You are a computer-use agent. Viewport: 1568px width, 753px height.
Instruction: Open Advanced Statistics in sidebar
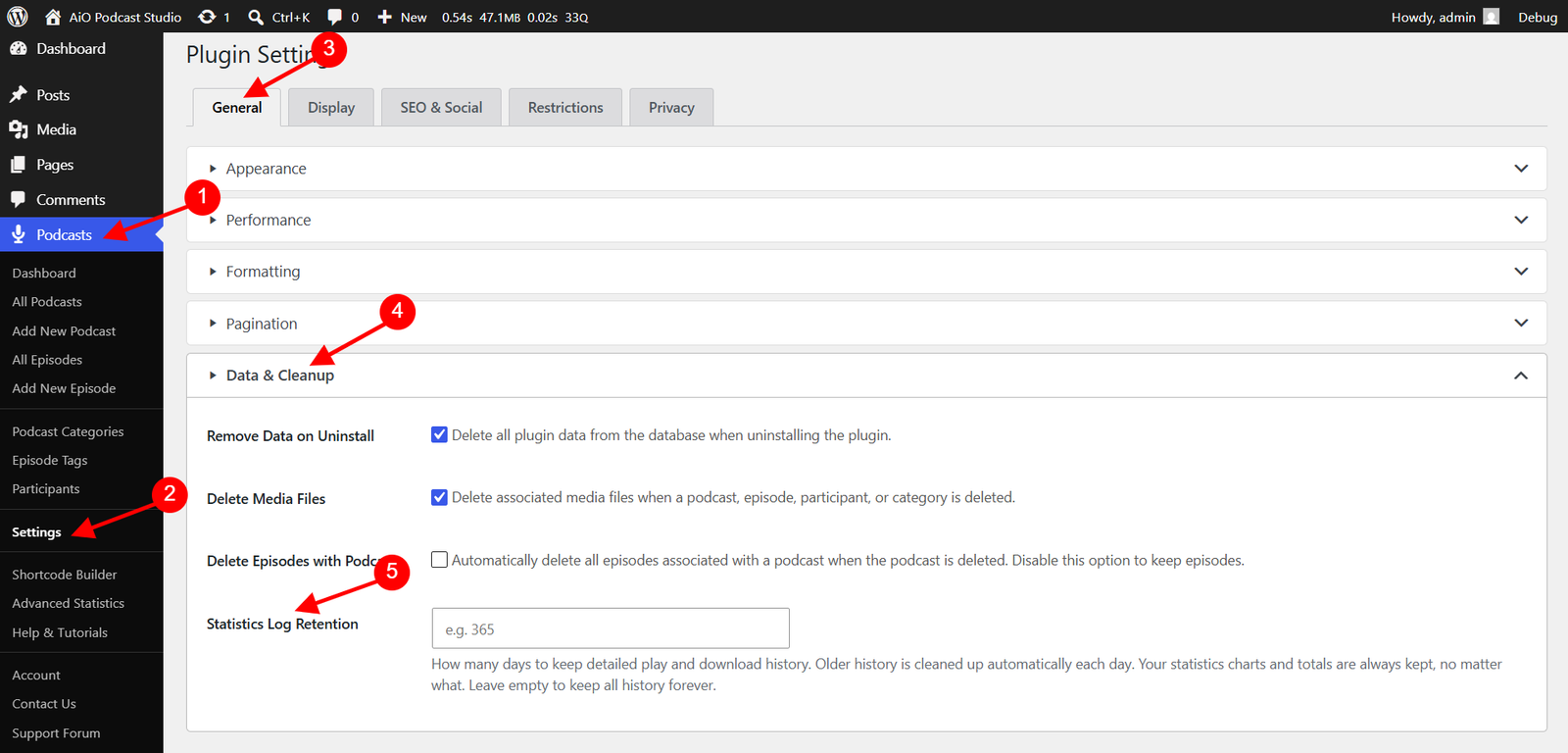69,603
